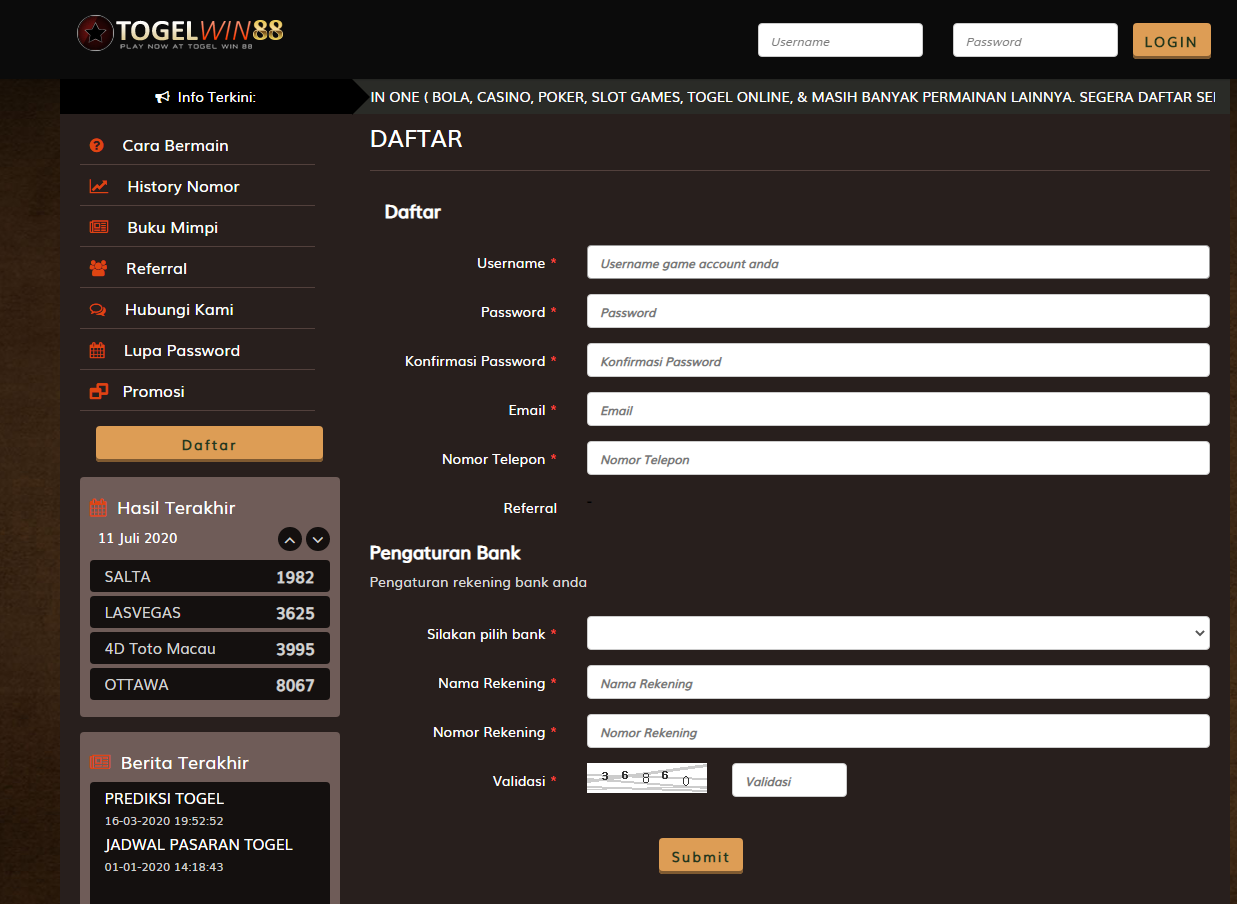Click the Lupa Password calendar icon
1237x904 pixels.
(x=97, y=350)
